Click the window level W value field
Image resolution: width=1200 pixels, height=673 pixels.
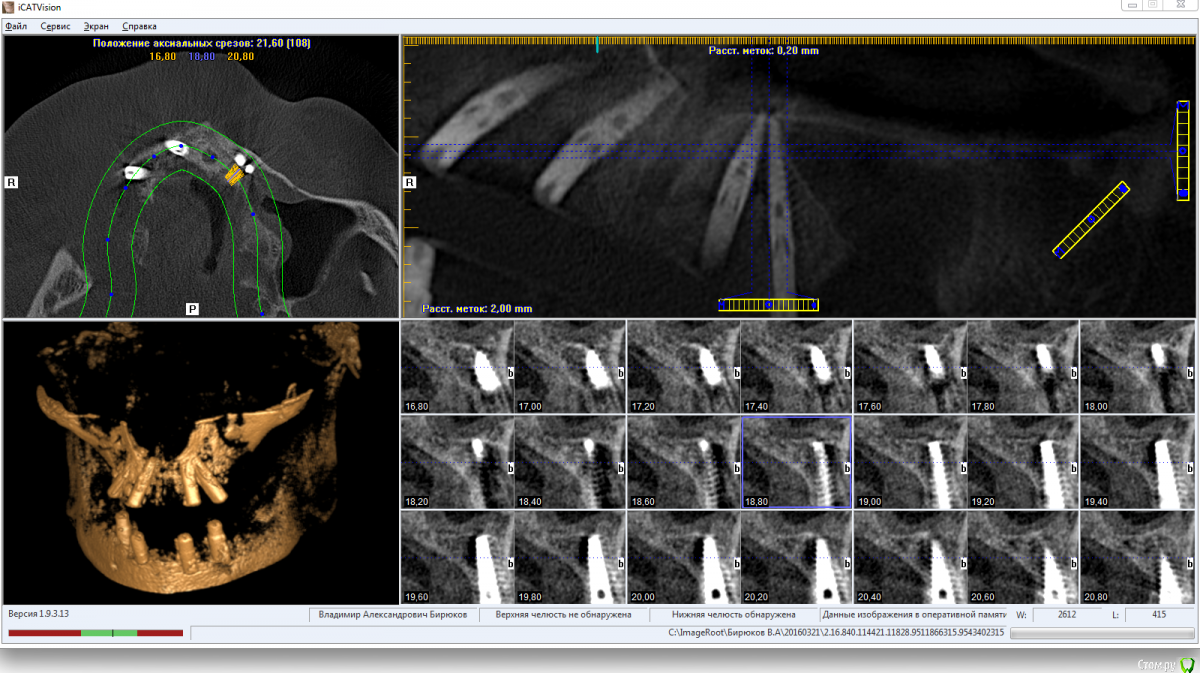[x=1067, y=614]
